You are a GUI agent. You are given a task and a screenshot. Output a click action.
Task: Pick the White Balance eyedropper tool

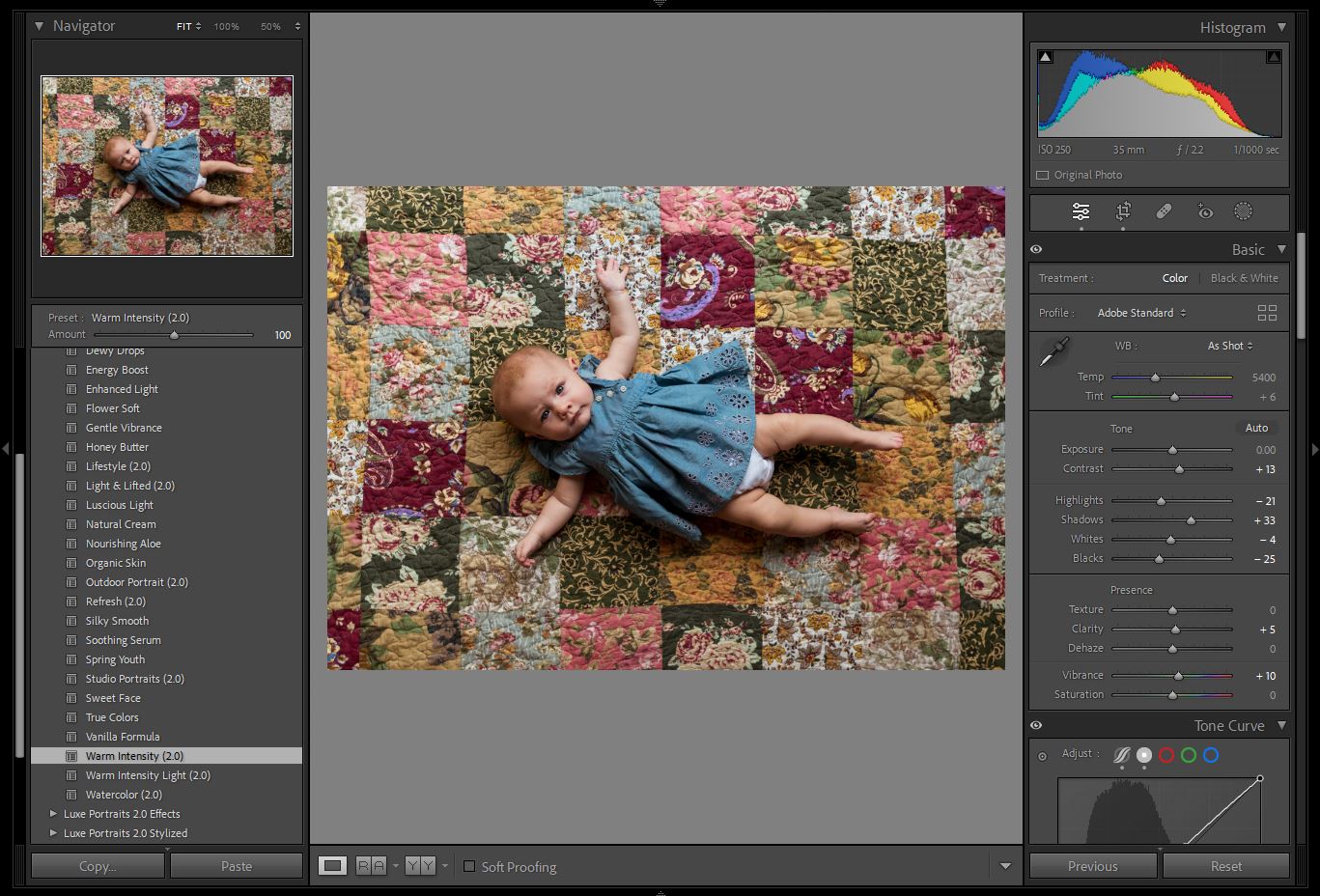click(x=1053, y=351)
